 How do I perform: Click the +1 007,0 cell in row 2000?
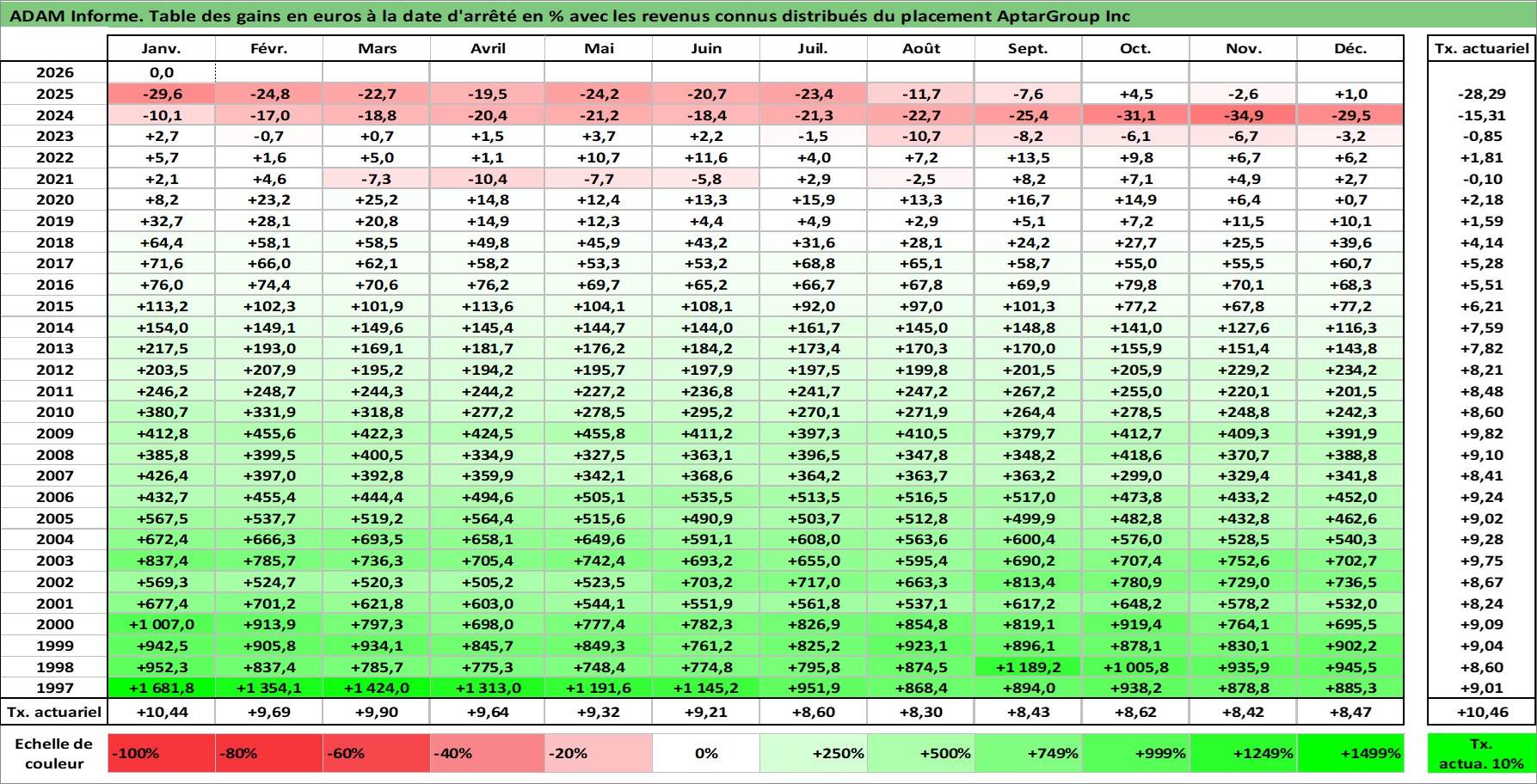coord(161,624)
